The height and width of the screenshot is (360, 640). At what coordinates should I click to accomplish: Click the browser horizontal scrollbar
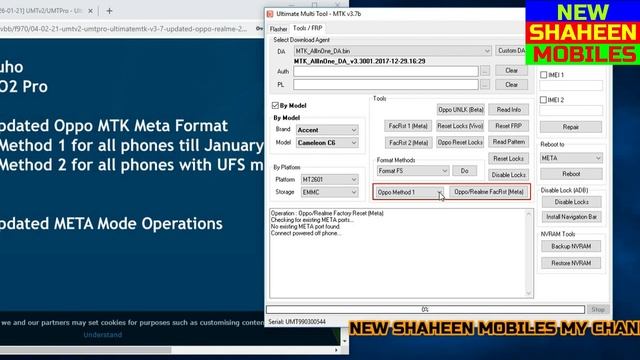pos(86,350)
